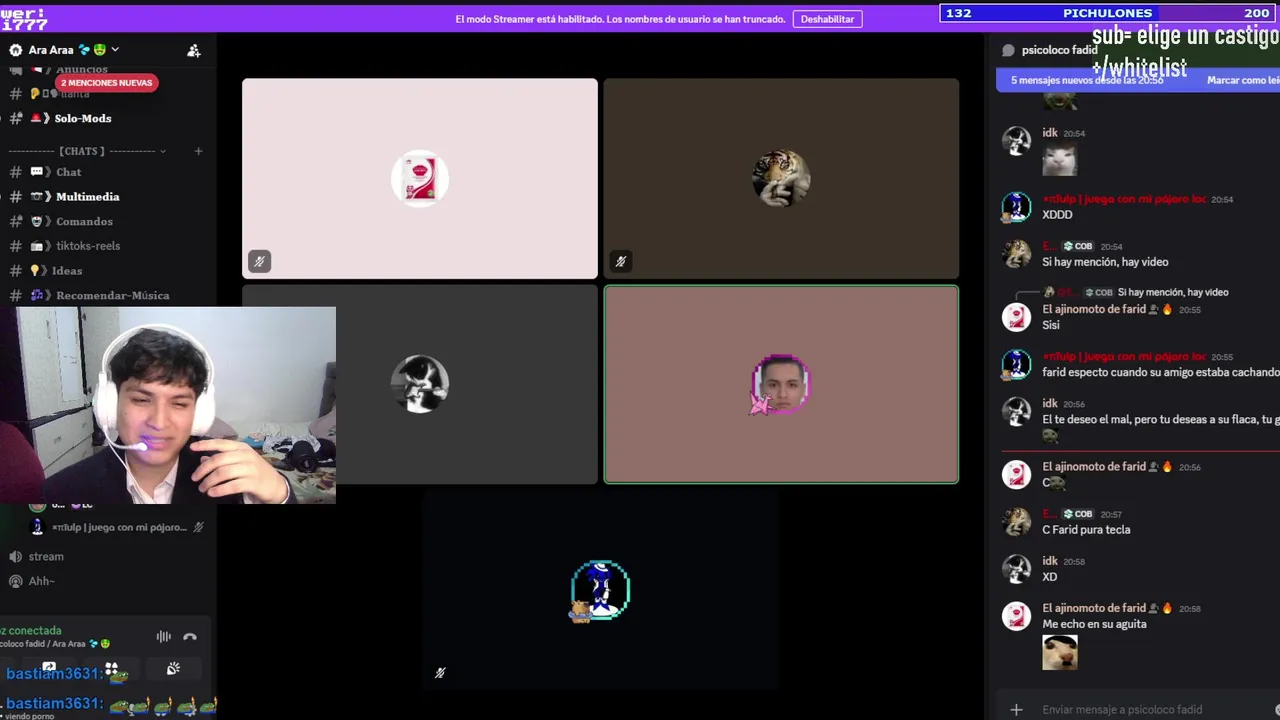Click the Solo-Mods channel hash icon
This screenshot has width=1280, height=720.
(16, 118)
